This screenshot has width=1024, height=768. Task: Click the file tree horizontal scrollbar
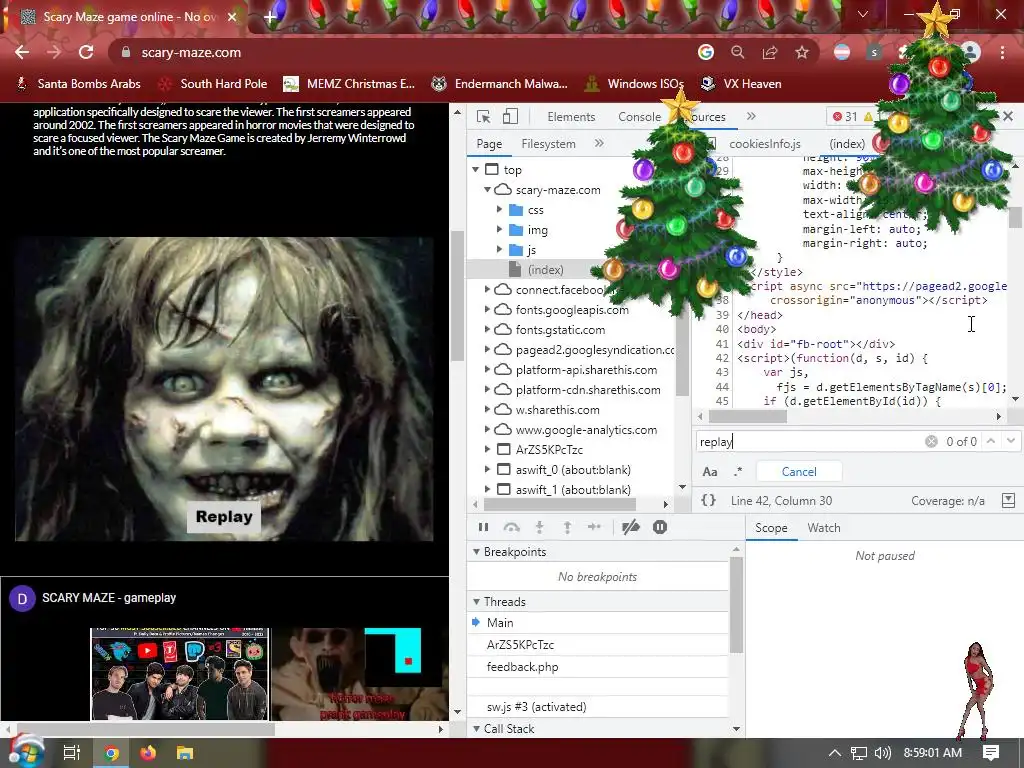[x=560, y=504]
